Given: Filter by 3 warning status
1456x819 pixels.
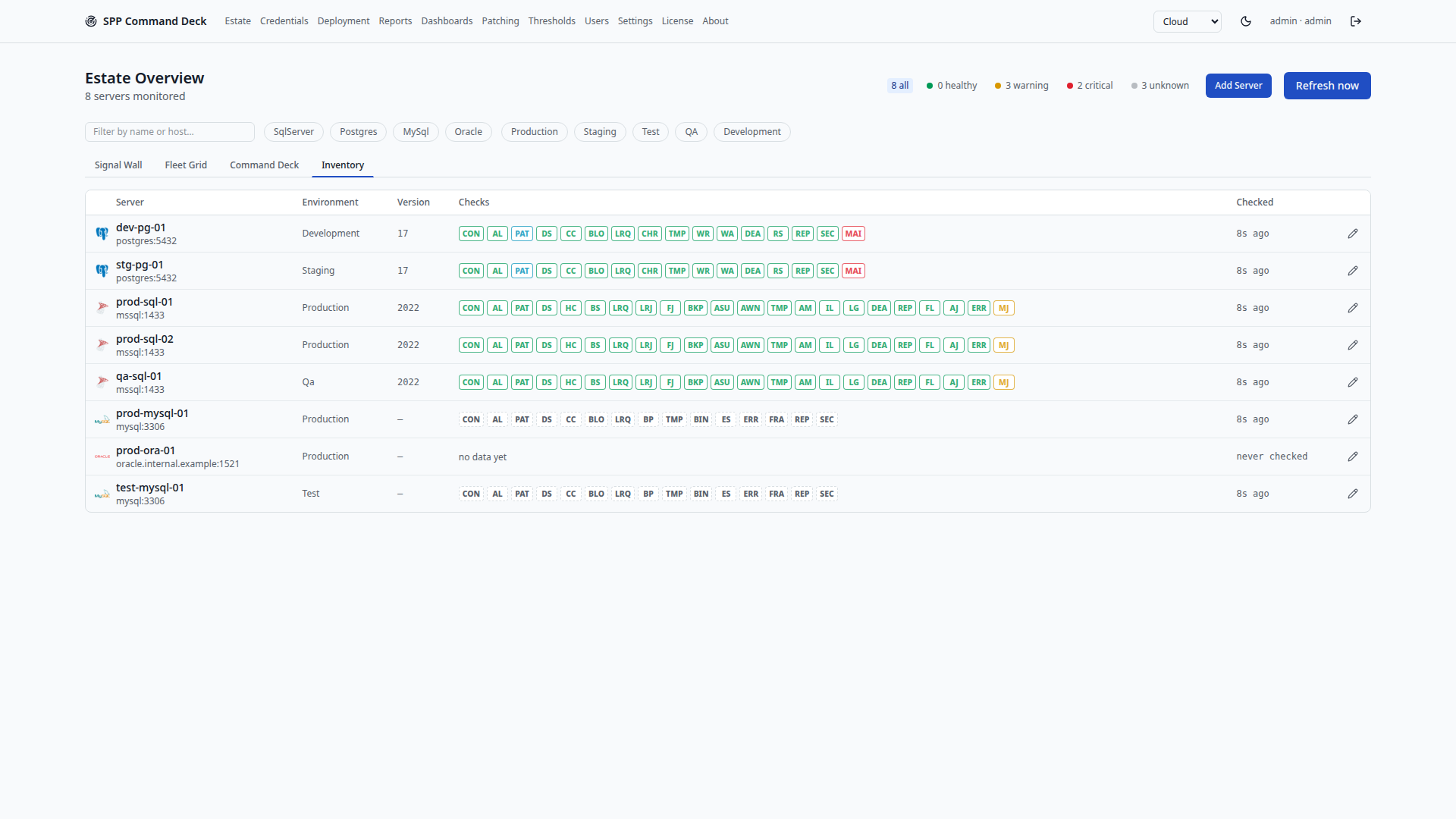Looking at the screenshot, I should [1021, 86].
